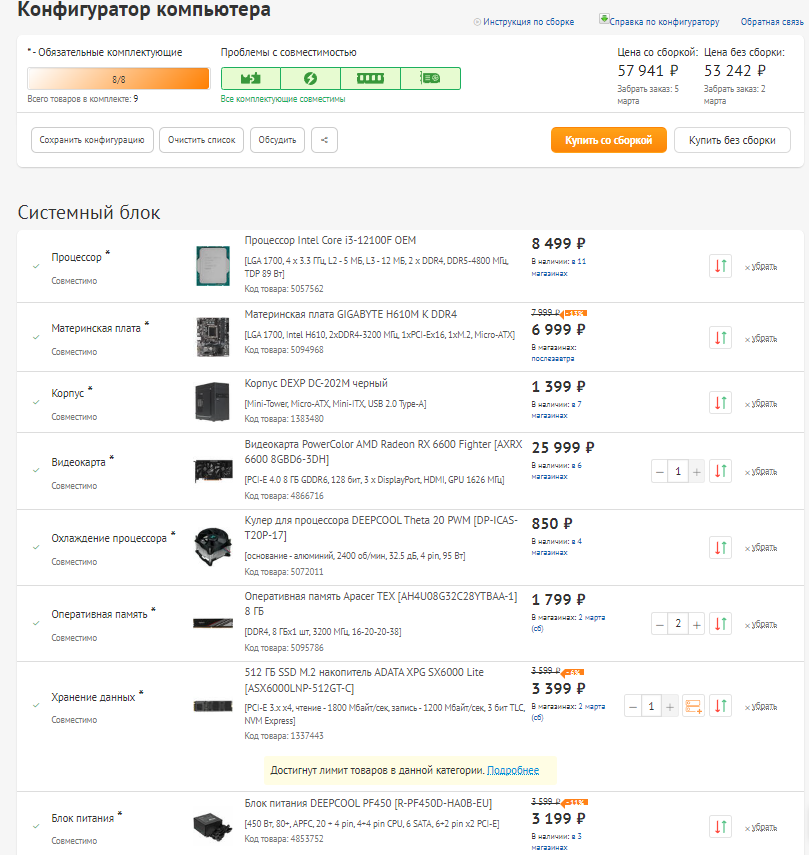Viewport: 809px width, 855px height.
Task: Open the DEEPCOOL Theta 20 cooler image
Action: pyautogui.click(x=213, y=546)
